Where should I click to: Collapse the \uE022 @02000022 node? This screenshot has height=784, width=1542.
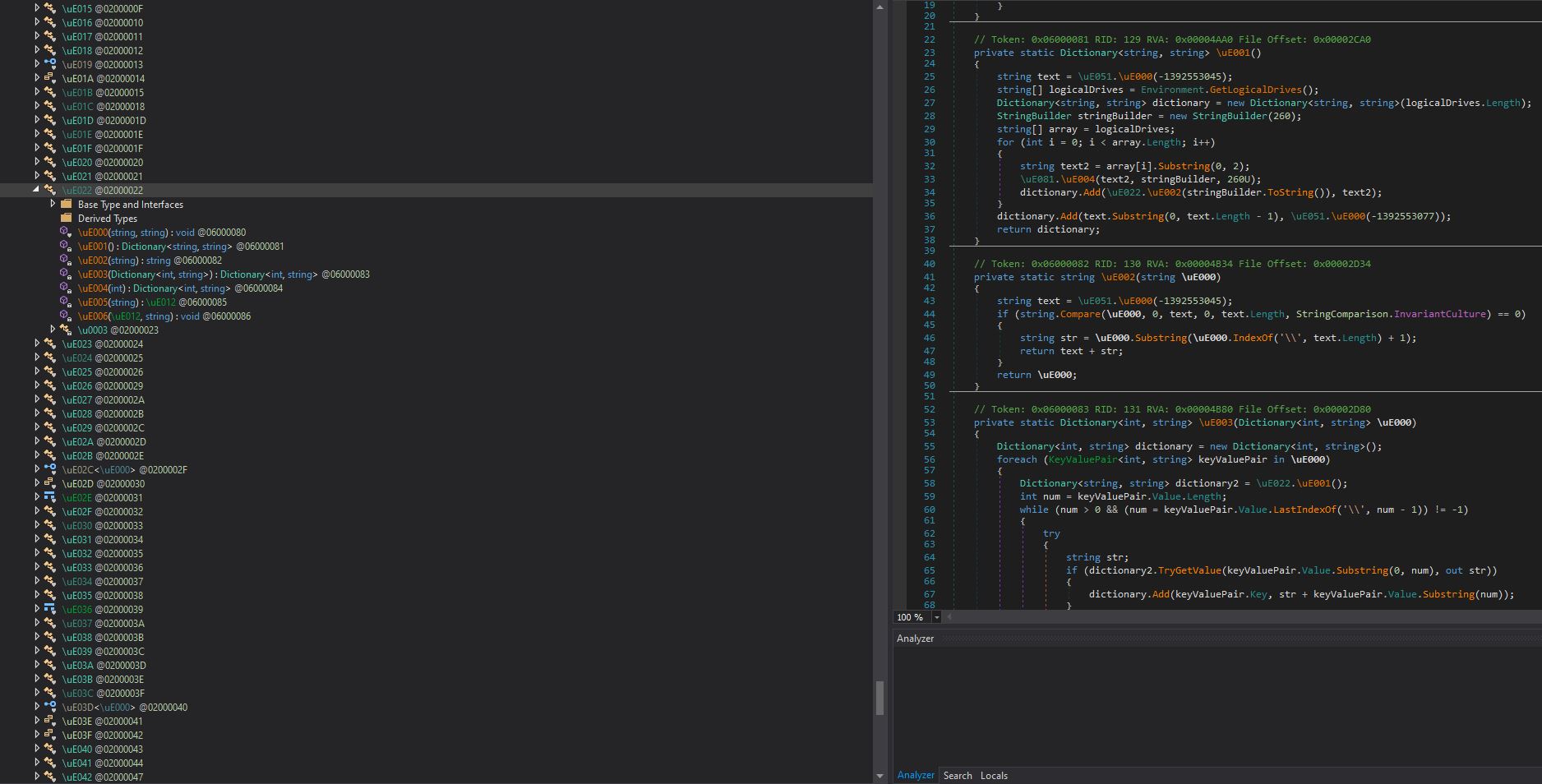[x=36, y=190]
